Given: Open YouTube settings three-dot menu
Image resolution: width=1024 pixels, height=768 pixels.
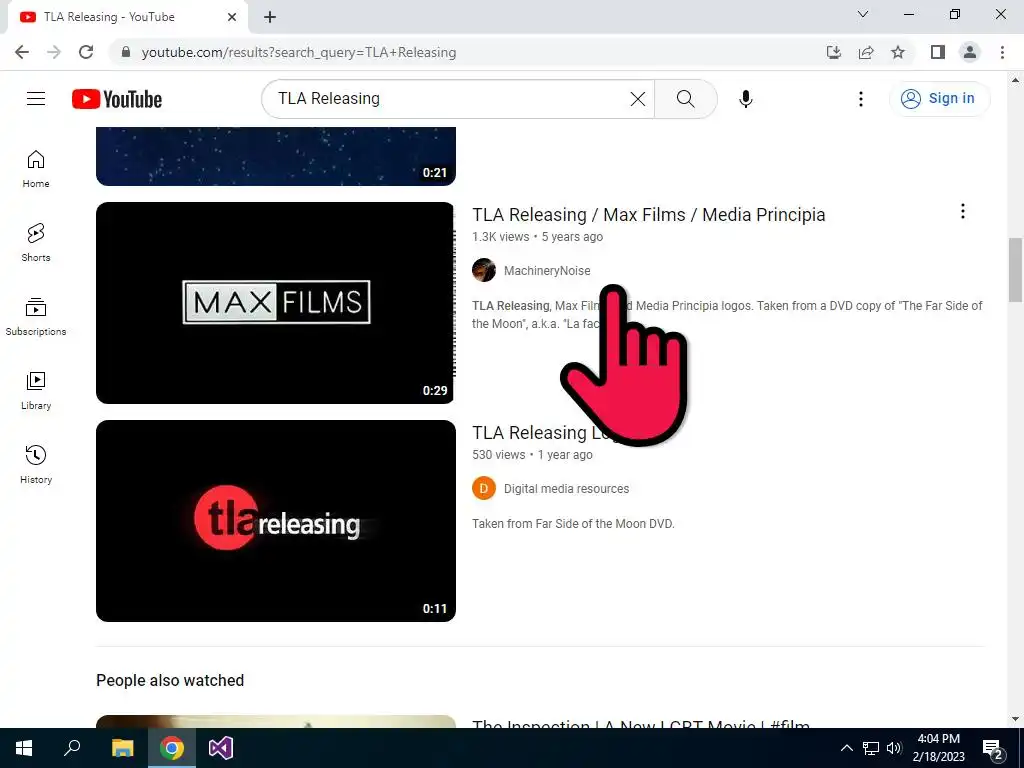Looking at the screenshot, I should pyautogui.click(x=860, y=99).
